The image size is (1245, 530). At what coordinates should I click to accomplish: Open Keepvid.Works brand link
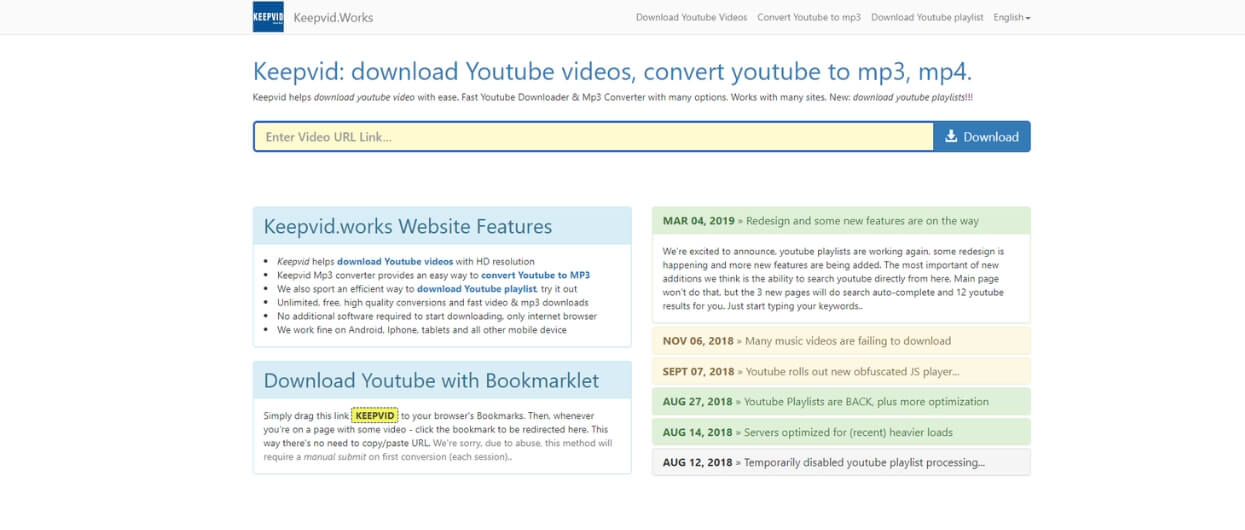click(333, 17)
